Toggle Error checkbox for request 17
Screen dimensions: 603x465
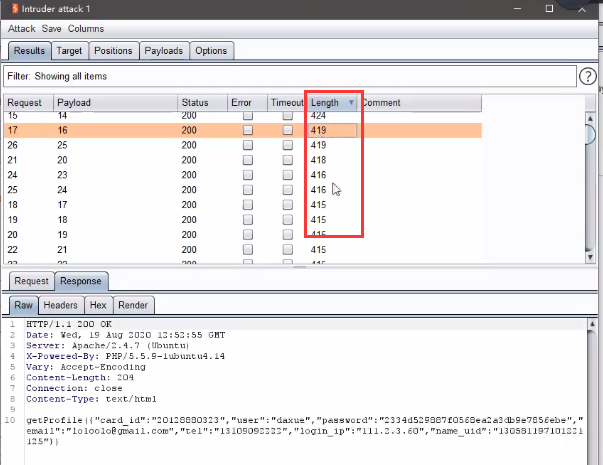click(247, 131)
